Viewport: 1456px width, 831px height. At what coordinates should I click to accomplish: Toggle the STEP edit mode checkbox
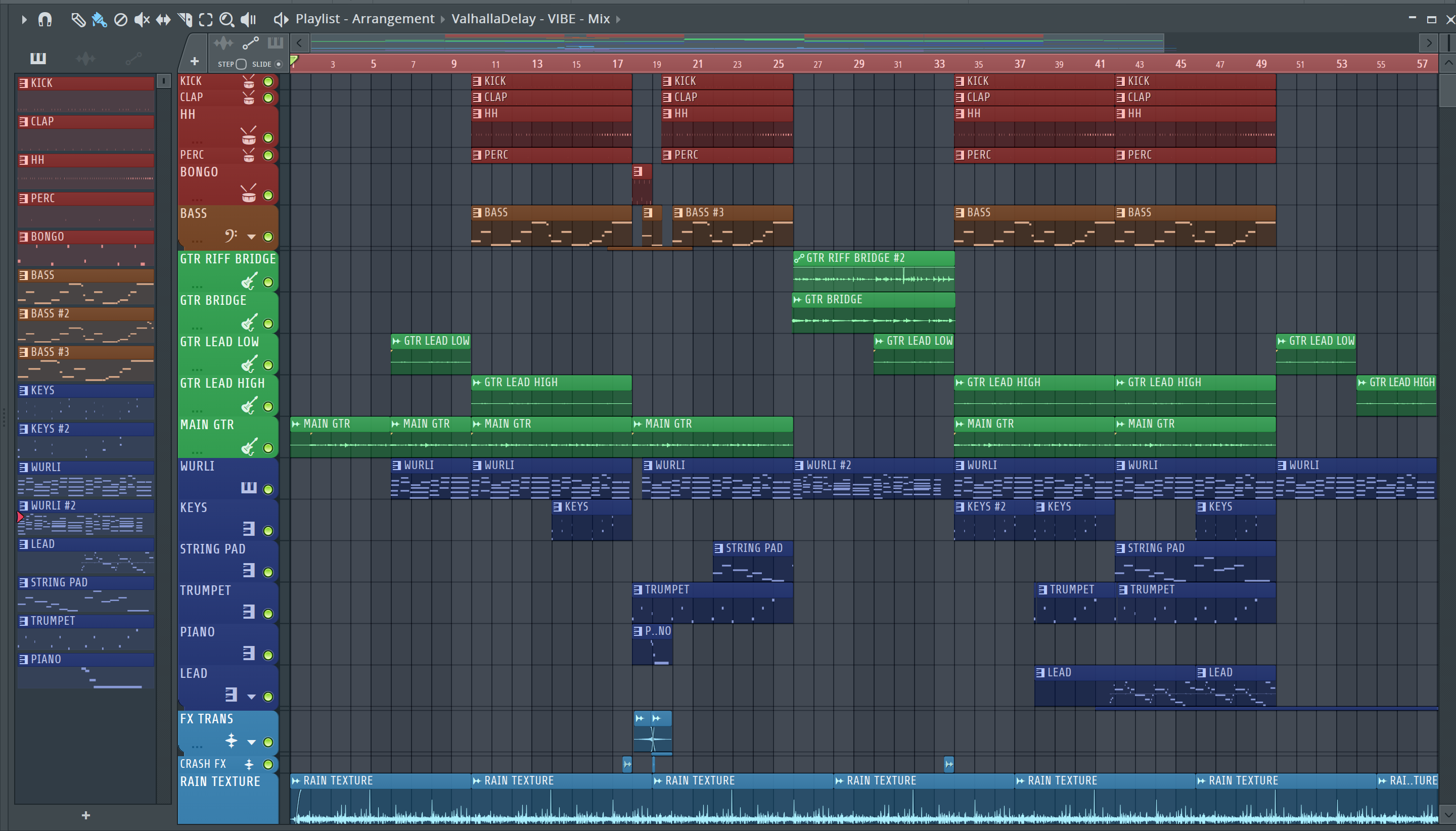[x=241, y=64]
